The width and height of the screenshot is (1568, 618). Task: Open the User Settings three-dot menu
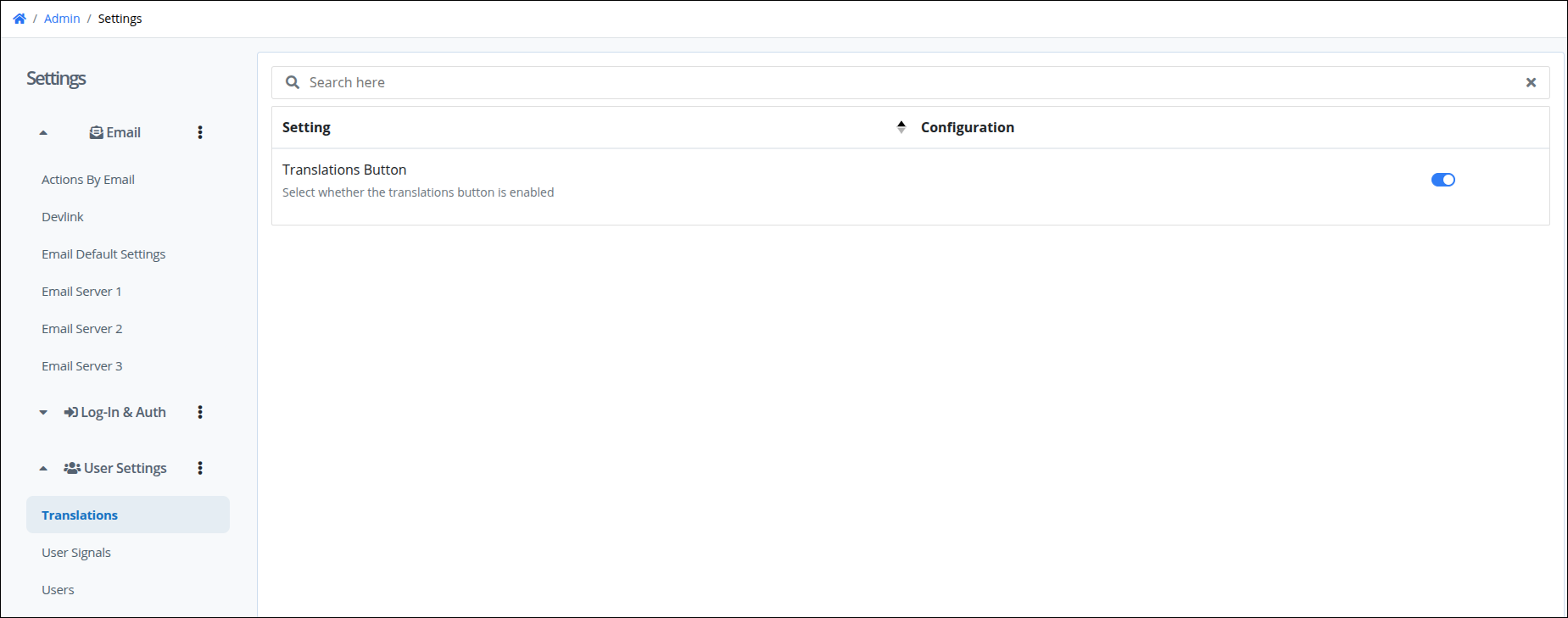pyautogui.click(x=200, y=468)
